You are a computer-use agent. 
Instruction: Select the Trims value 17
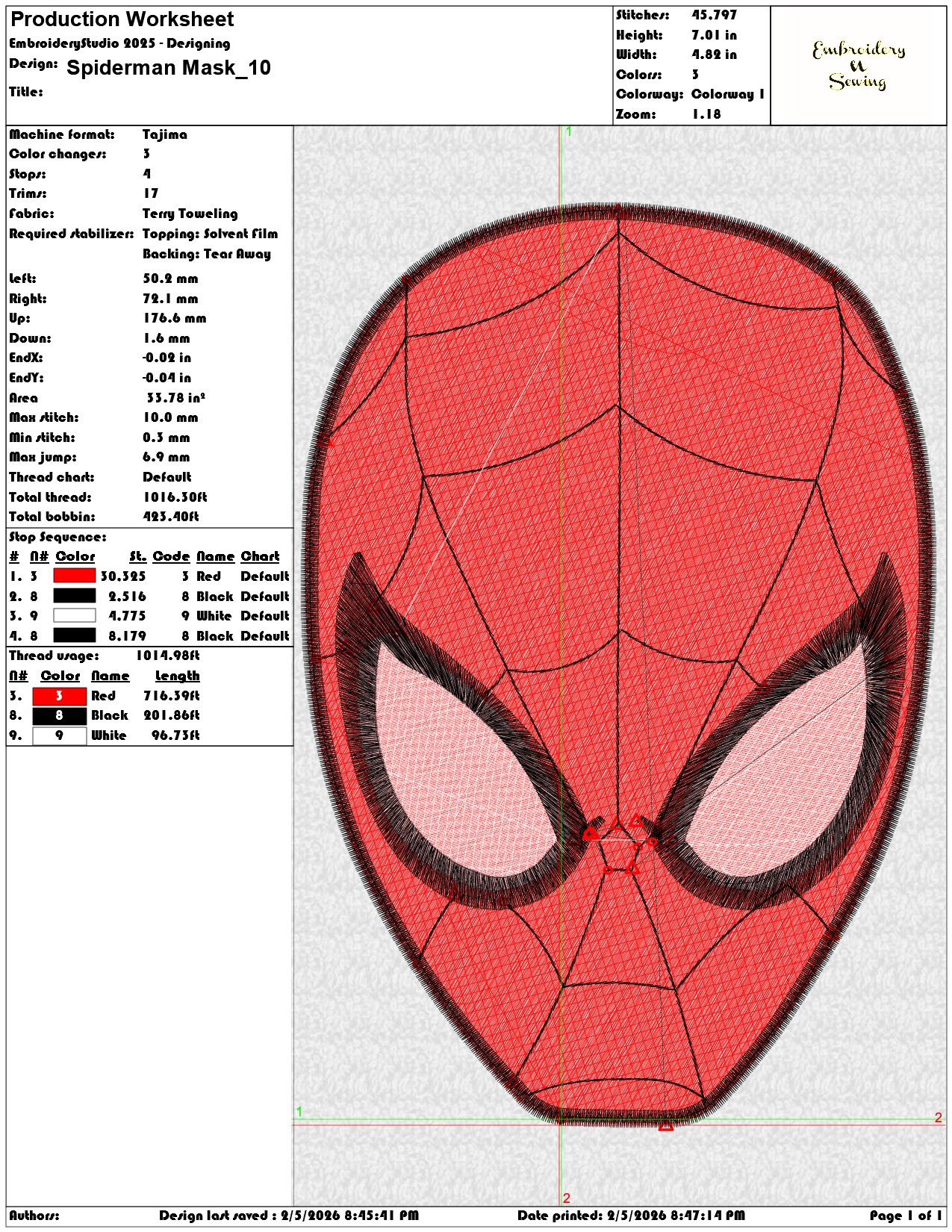coord(151,193)
